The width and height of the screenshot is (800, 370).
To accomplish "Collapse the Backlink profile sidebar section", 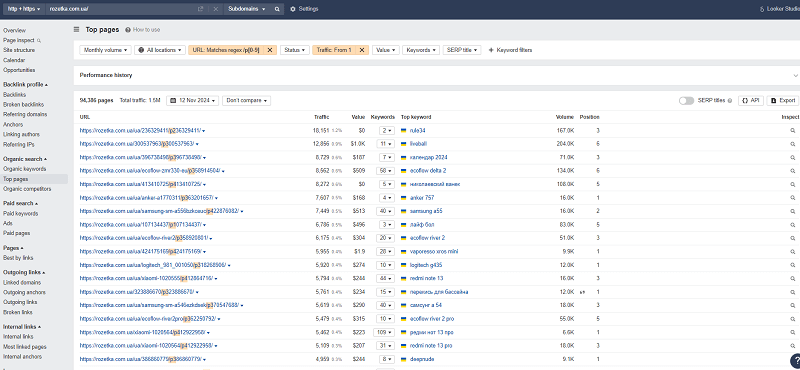I will [x=26, y=85].
